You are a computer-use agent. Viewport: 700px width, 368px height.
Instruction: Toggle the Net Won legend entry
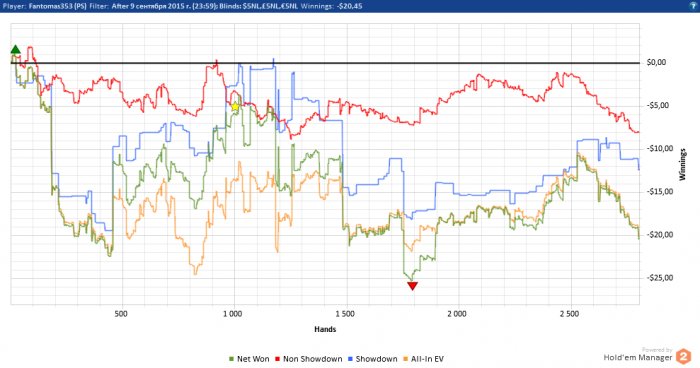pyautogui.click(x=249, y=359)
